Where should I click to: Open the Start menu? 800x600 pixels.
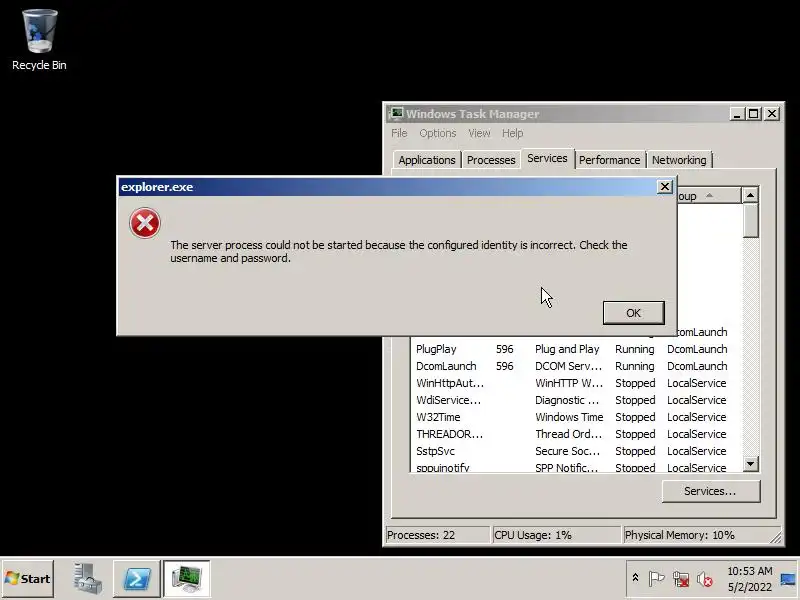point(28,579)
